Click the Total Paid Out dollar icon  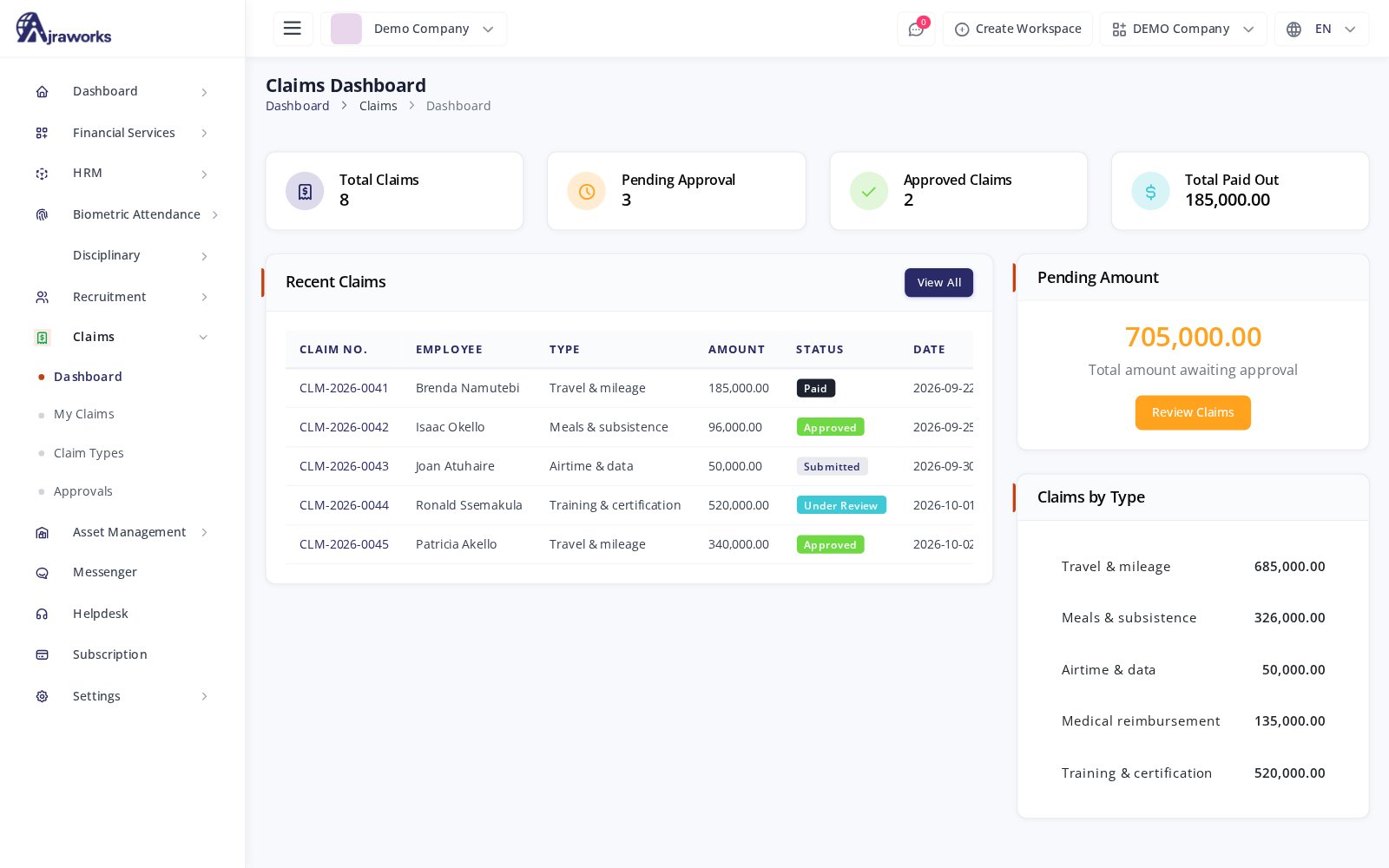click(1150, 191)
